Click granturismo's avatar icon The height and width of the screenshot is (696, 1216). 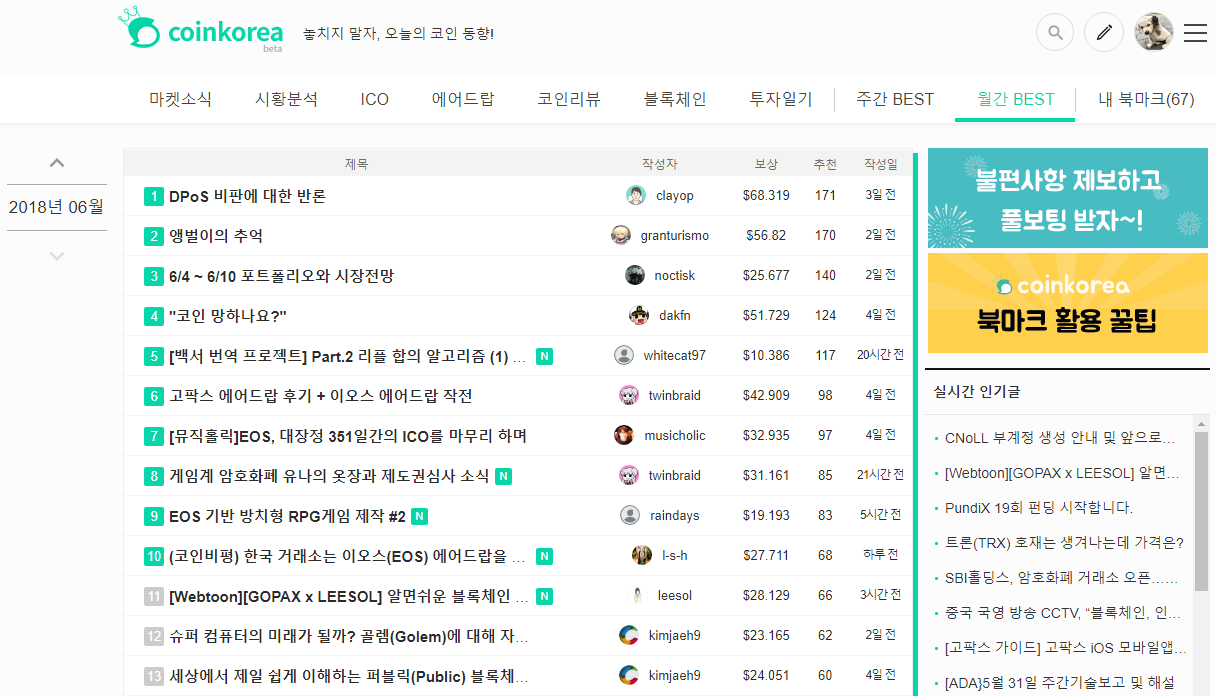tap(621, 235)
